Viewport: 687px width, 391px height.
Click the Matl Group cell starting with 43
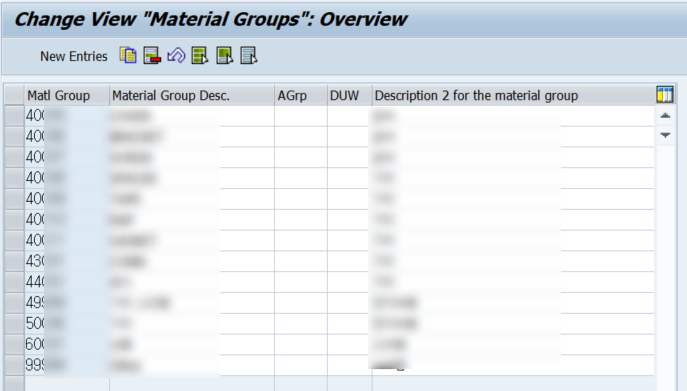click(x=67, y=261)
